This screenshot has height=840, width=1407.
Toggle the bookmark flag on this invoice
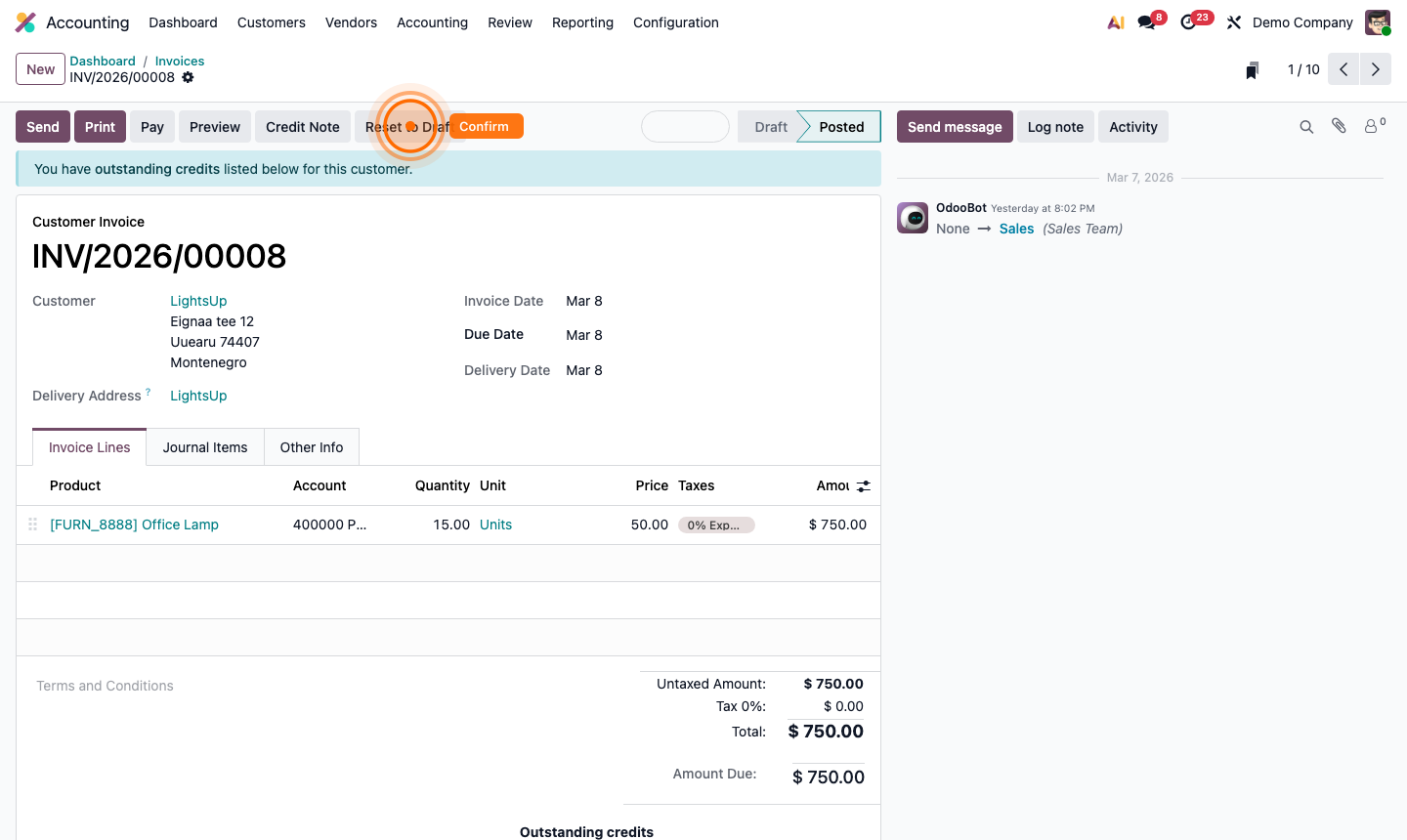coord(1252,68)
